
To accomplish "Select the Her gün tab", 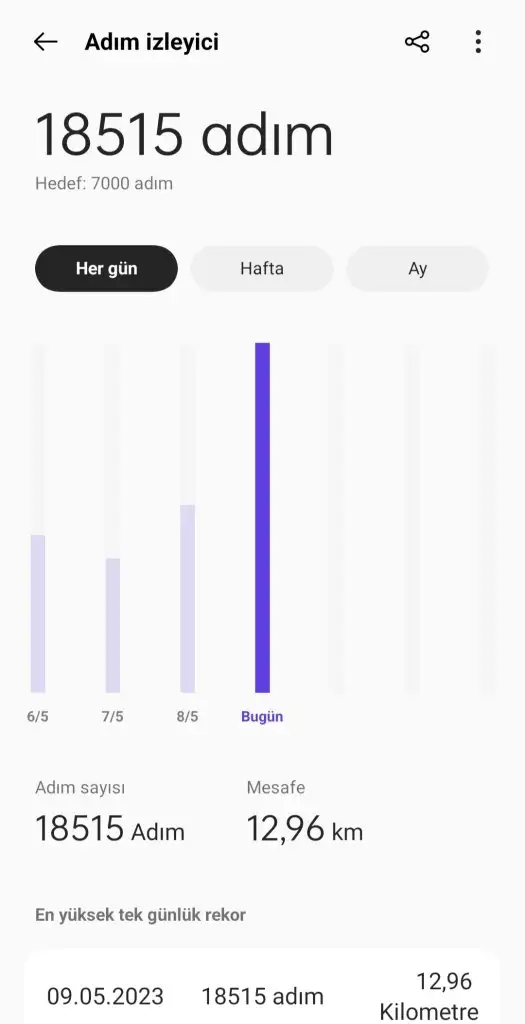I will click(x=106, y=268).
